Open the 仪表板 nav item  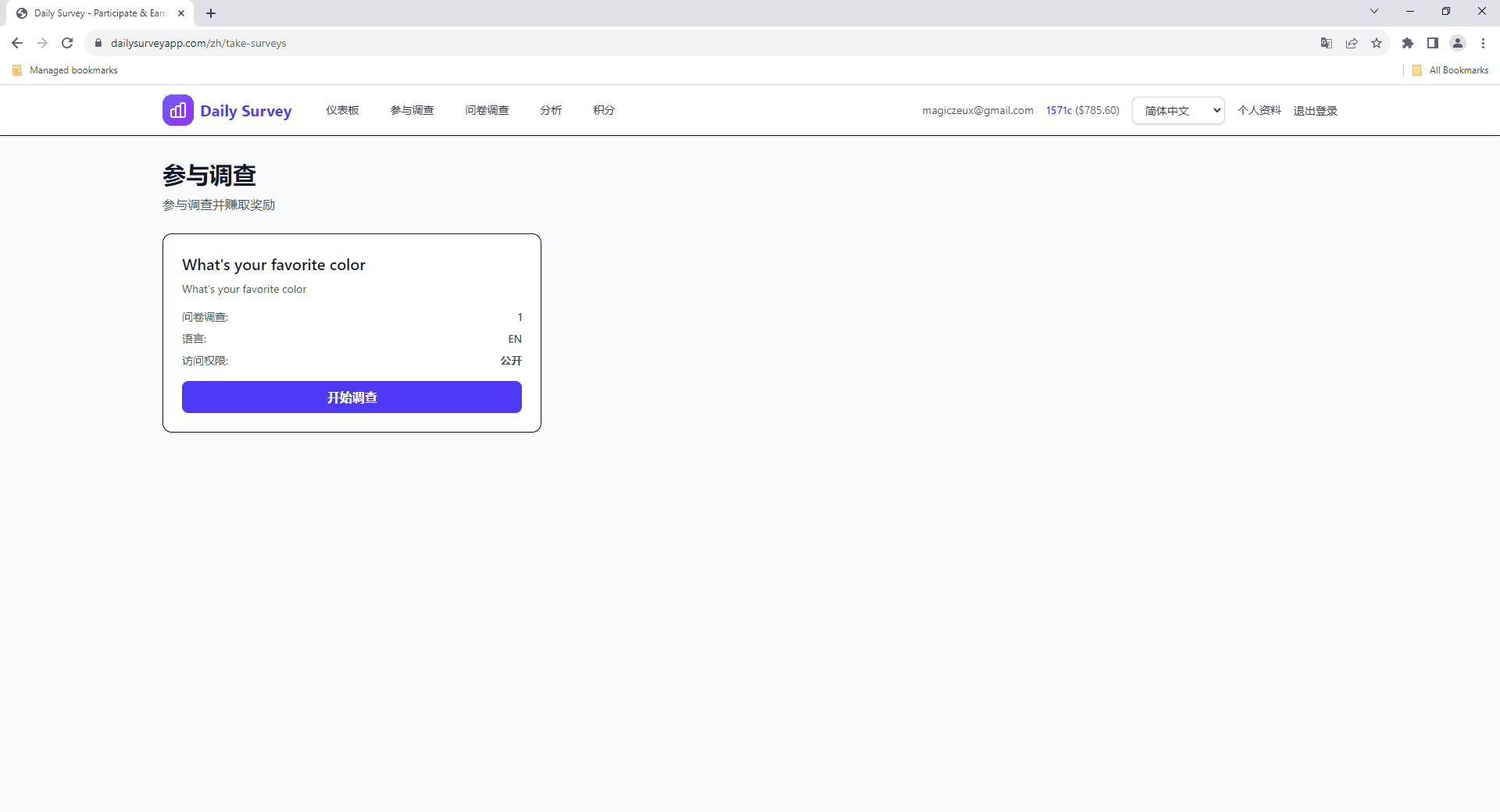pyautogui.click(x=342, y=110)
